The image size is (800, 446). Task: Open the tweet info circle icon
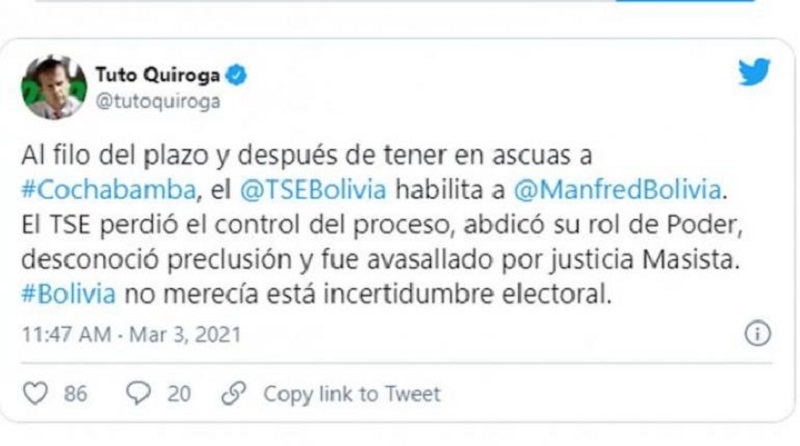click(x=758, y=334)
